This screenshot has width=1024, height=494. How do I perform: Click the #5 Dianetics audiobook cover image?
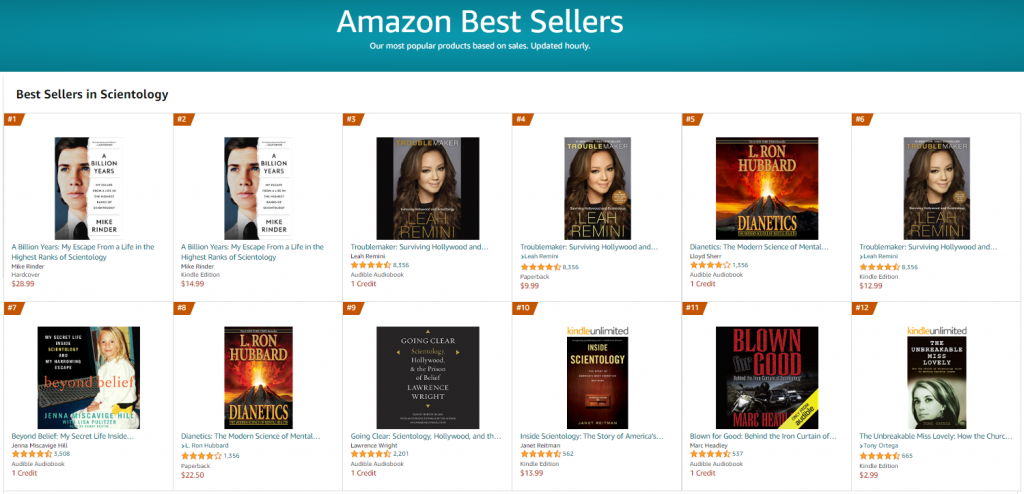(767, 188)
